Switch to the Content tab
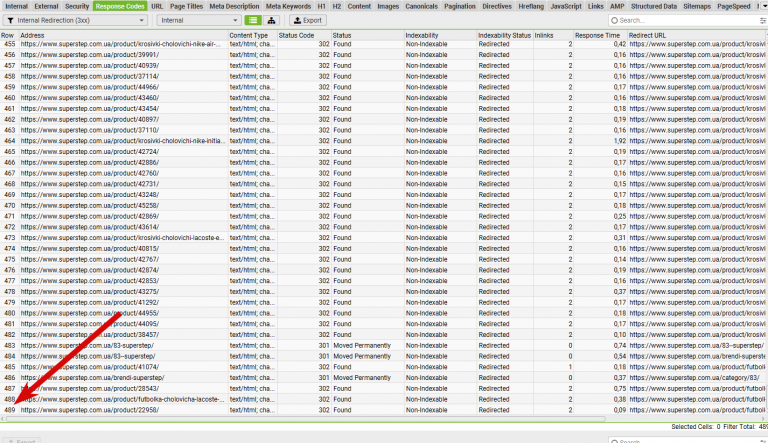 coord(359,6)
